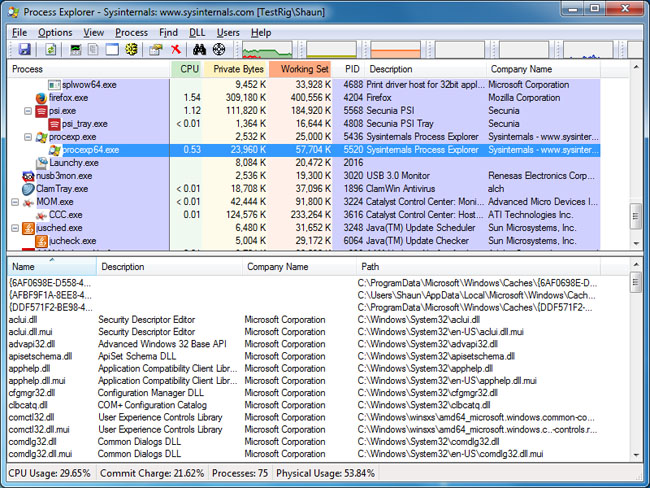Click the crosshair Find Window's Process icon

[219, 49]
